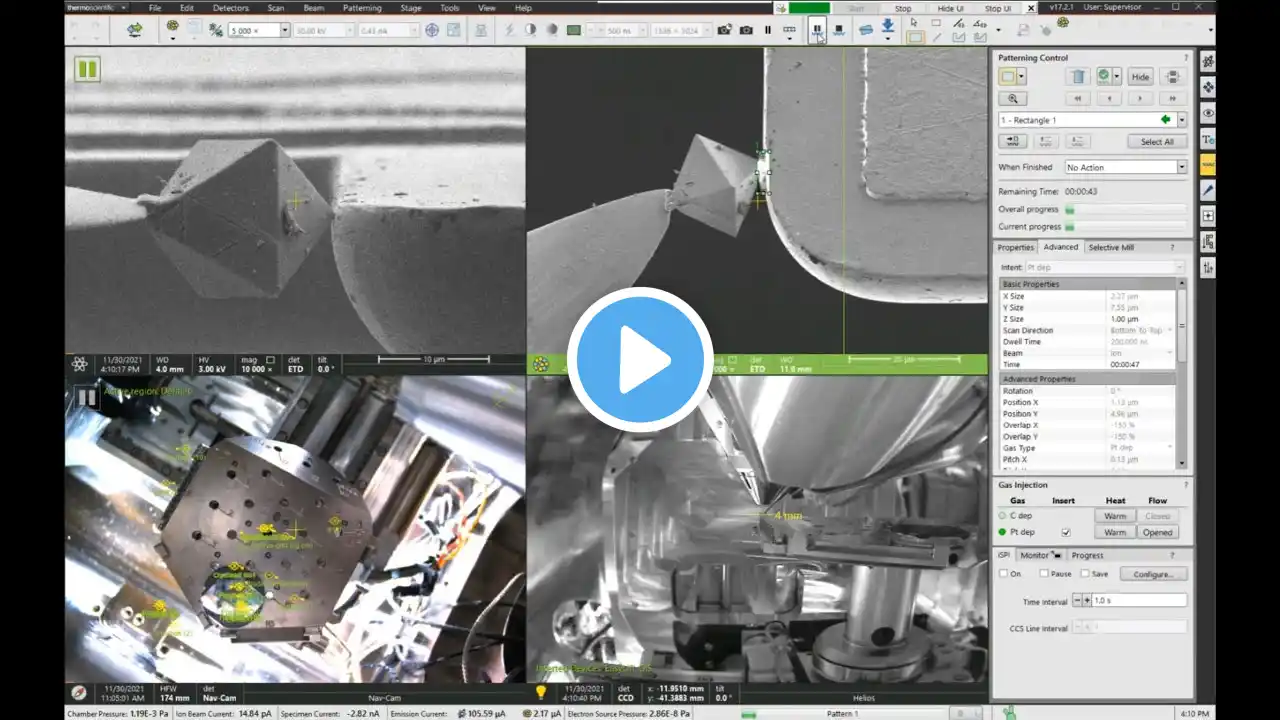The image size is (1280, 720).
Task: Open the File menu
Action: [155, 8]
